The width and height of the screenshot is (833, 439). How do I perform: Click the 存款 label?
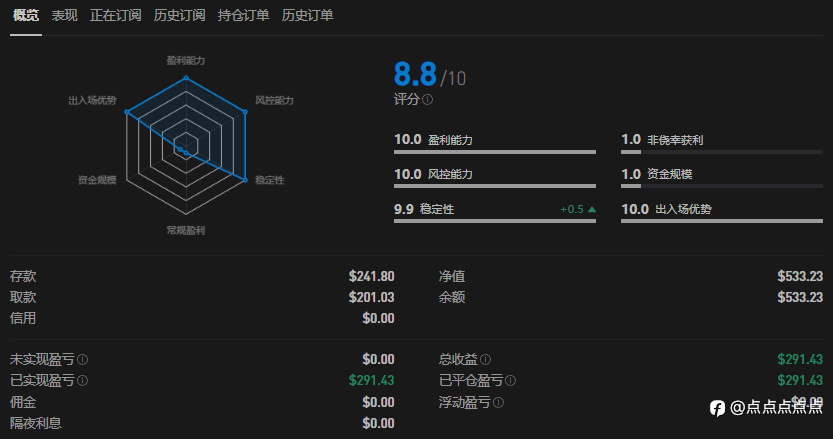coord(23,276)
